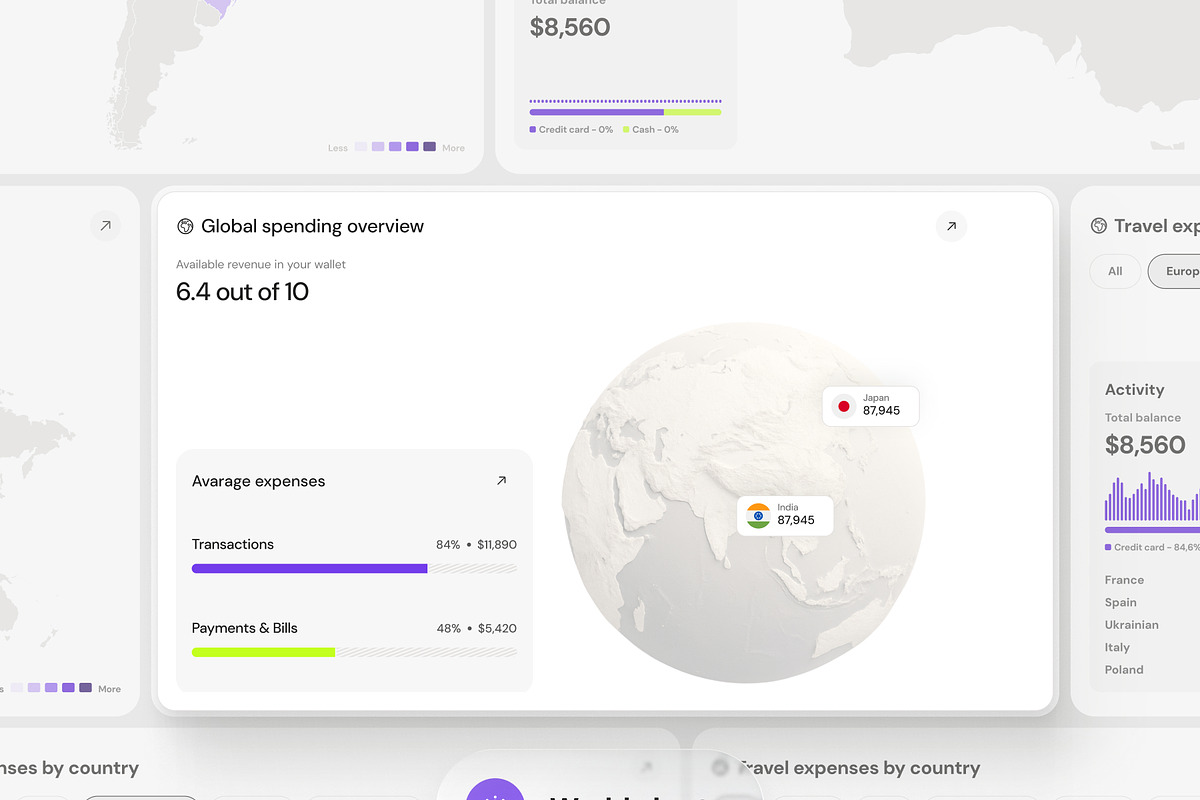Image resolution: width=1200 pixels, height=800 pixels.
Task: Click the "Credit card ~ 0%" legend text
Action: 576,130
